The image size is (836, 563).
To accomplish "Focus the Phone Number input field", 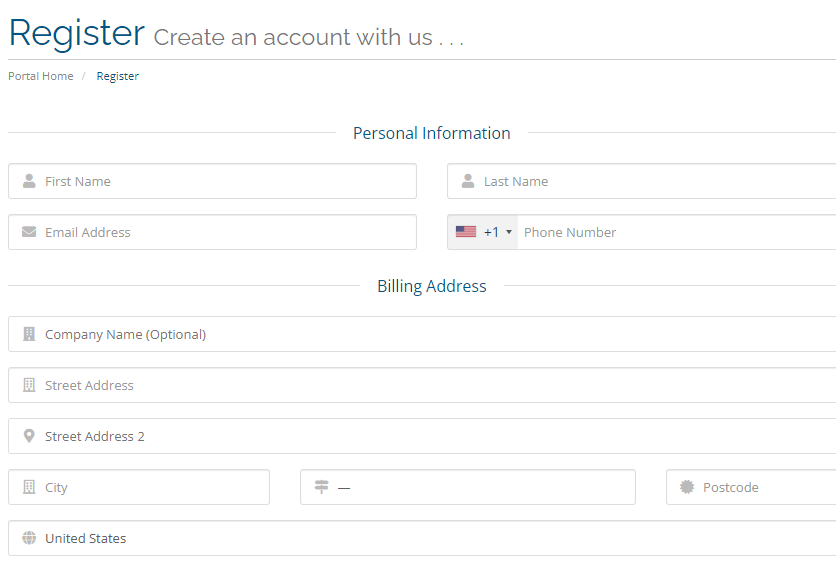I will click(x=677, y=232).
